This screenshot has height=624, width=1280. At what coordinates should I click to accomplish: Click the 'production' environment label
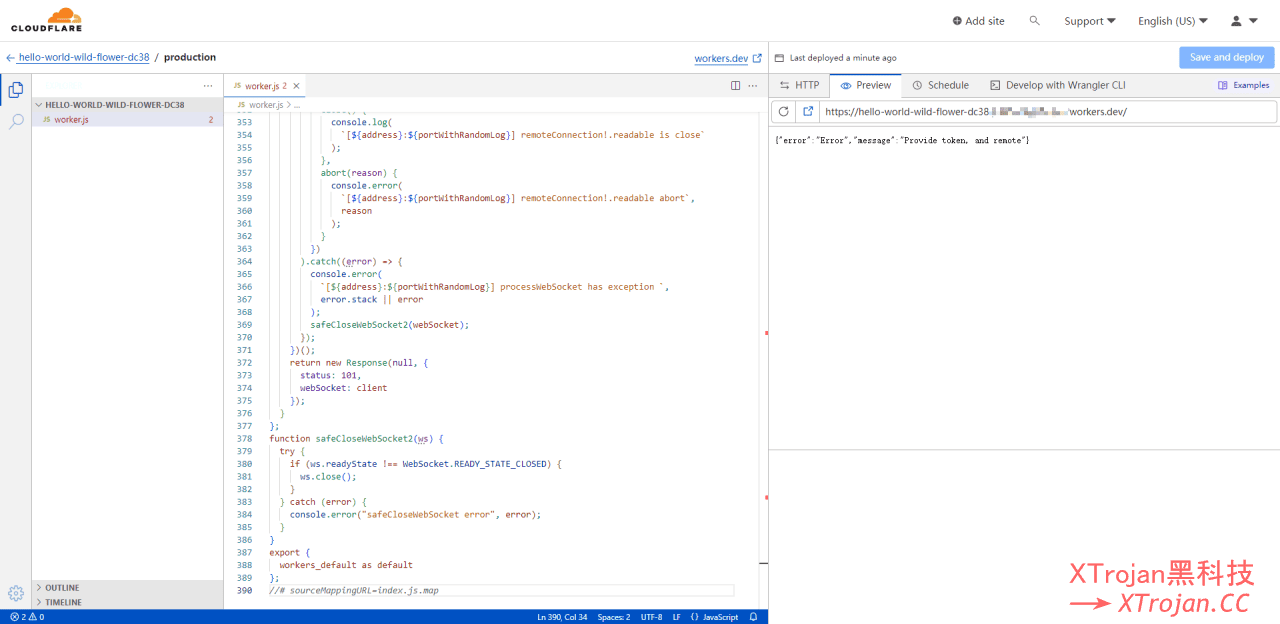pyautogui.click(x=190, y=58)
